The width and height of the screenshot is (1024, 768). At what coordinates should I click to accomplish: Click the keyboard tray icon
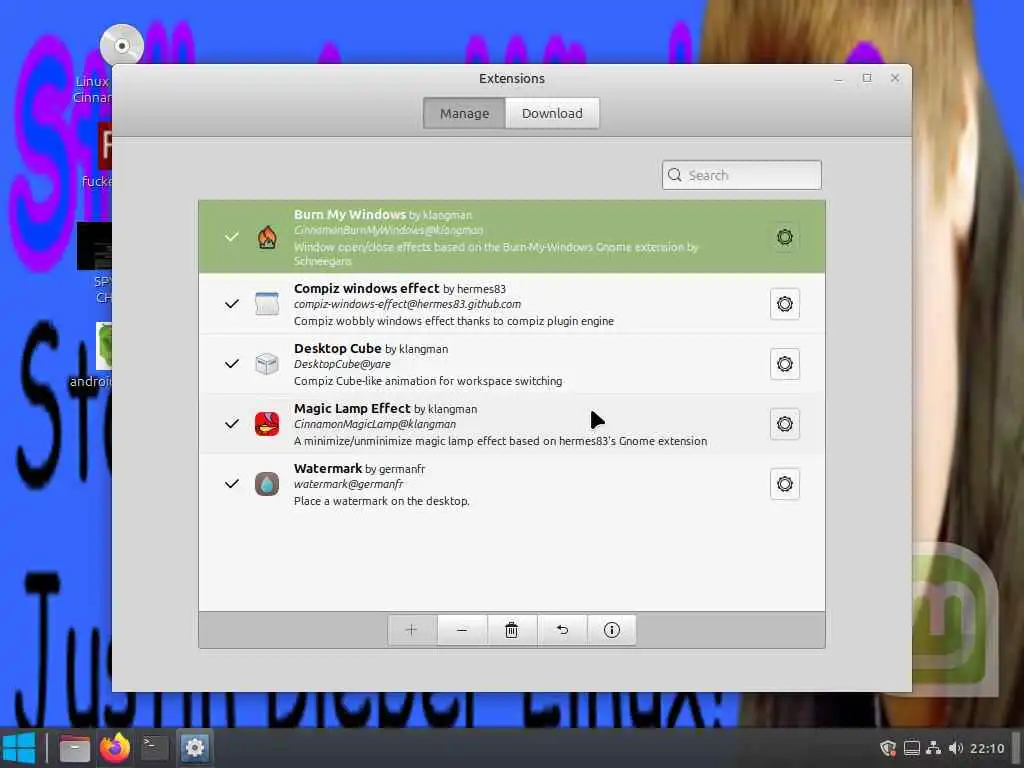tap(912, 748)
